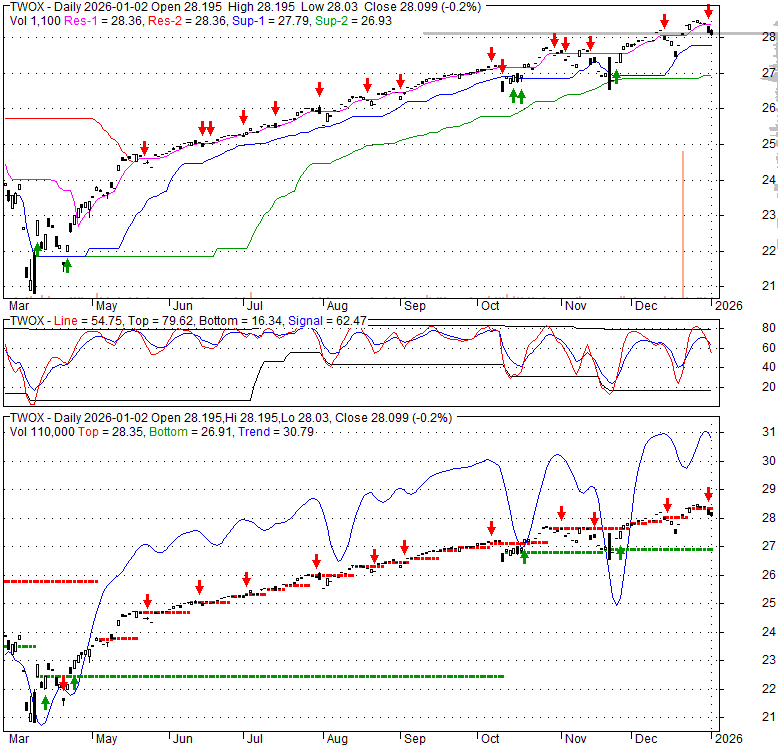This screenshot has height=745, width=780.
Task: Click the green up arrow in November on the bottom chart
Action: [x=620, y=551]
